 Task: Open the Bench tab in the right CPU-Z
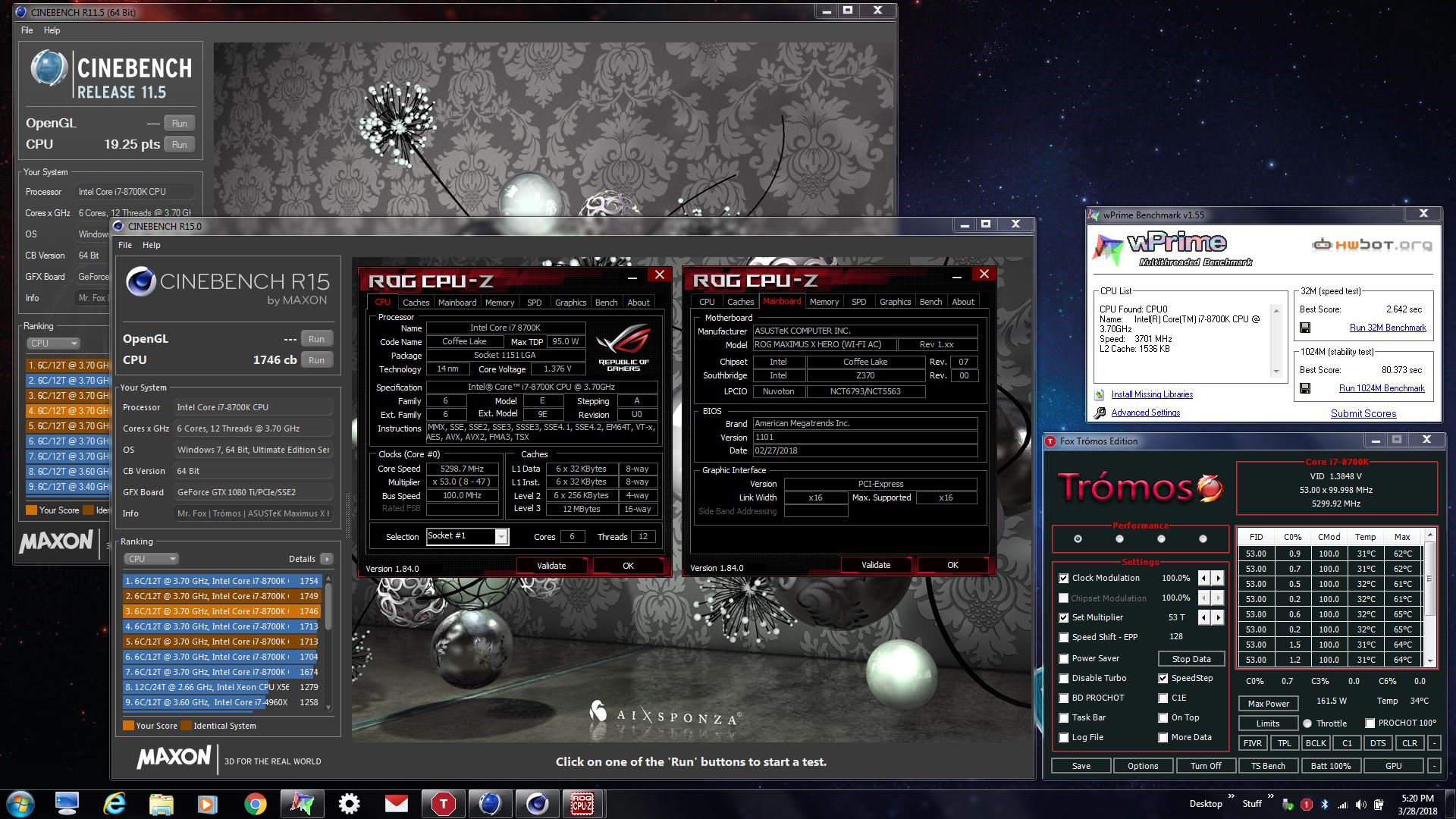pyautogui.click(x=930, y=301)
